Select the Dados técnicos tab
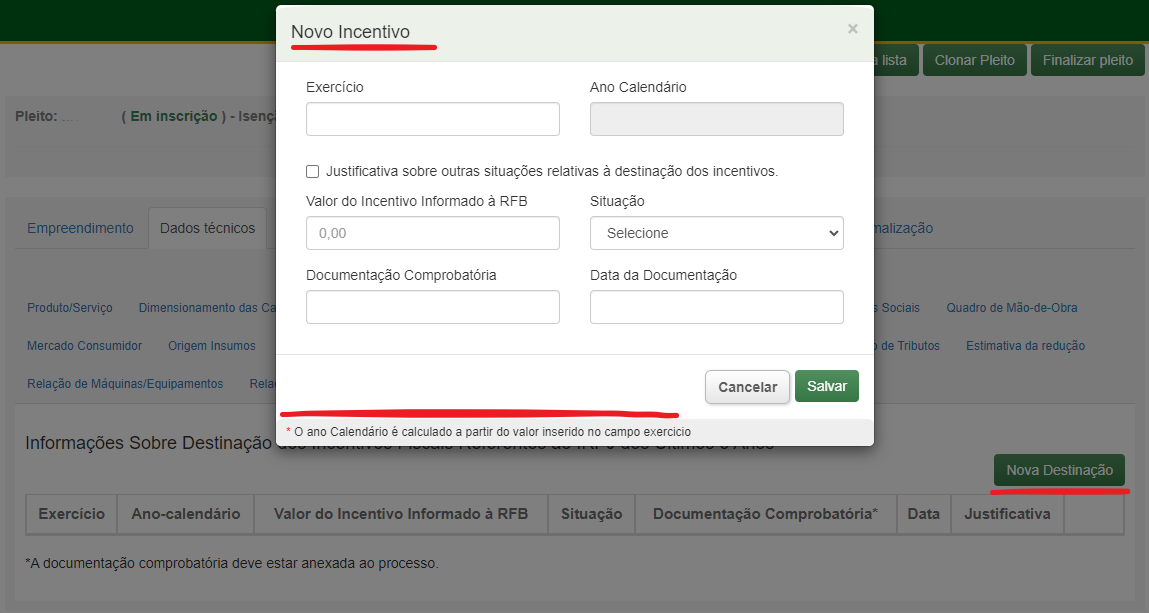The width and height of the screenshot is (1149, 613). pyautogui.click(x=207, y=228)
